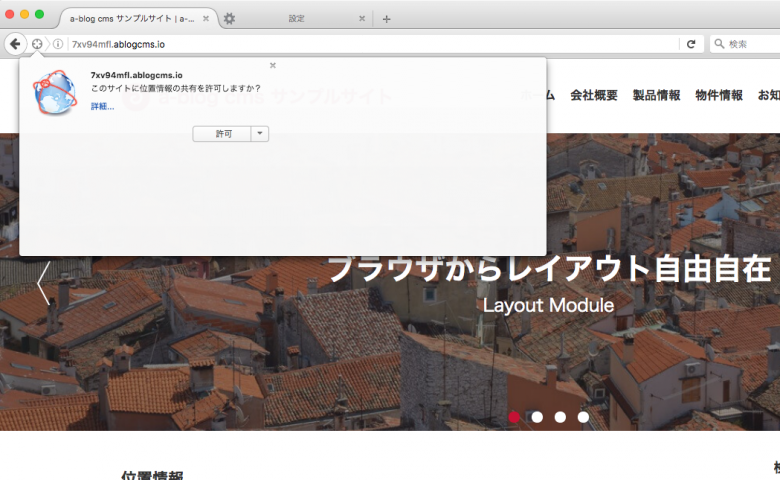Close the 設定 tab

[x=362, y=18]
